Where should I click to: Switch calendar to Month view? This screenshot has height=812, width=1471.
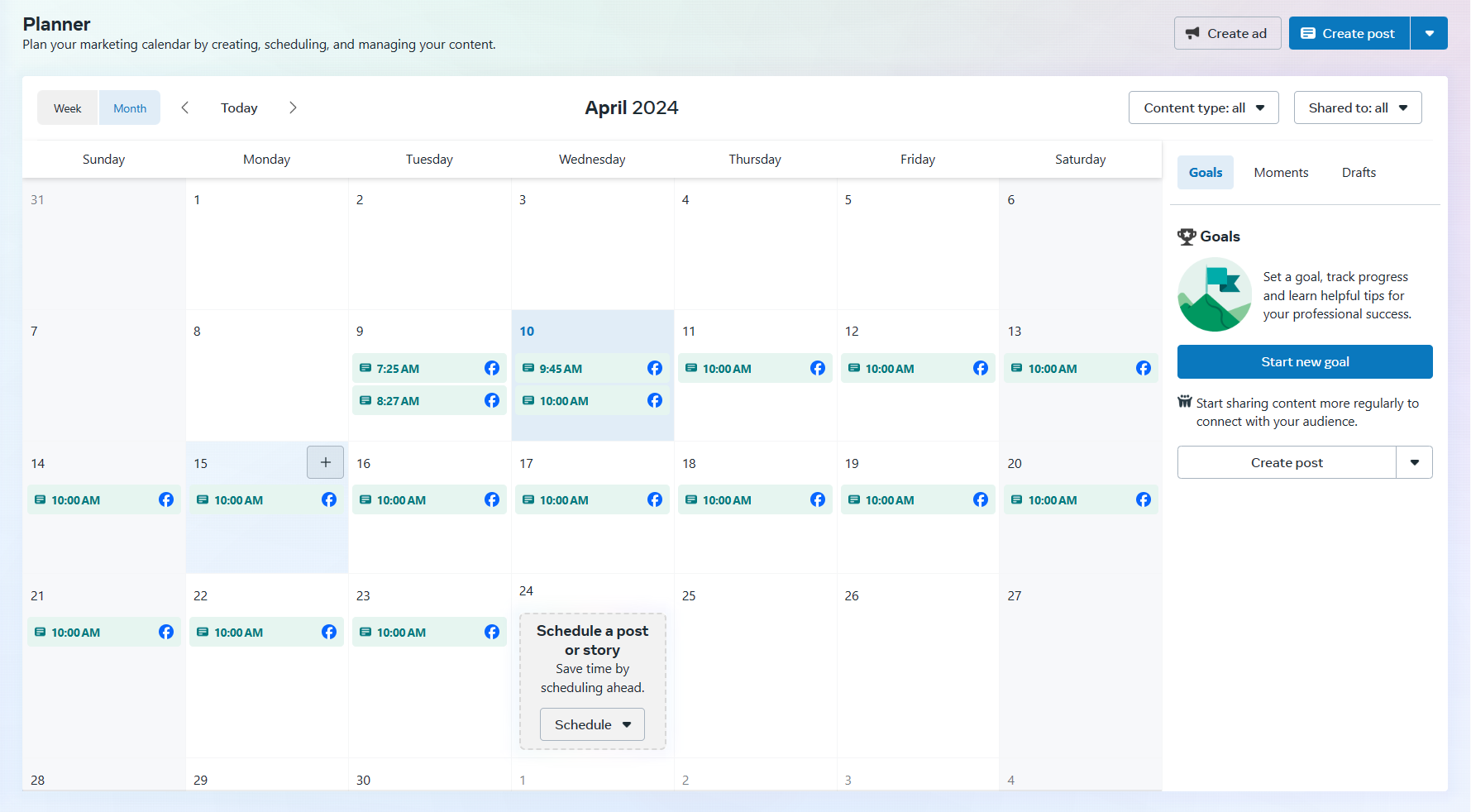coord(130,108)
